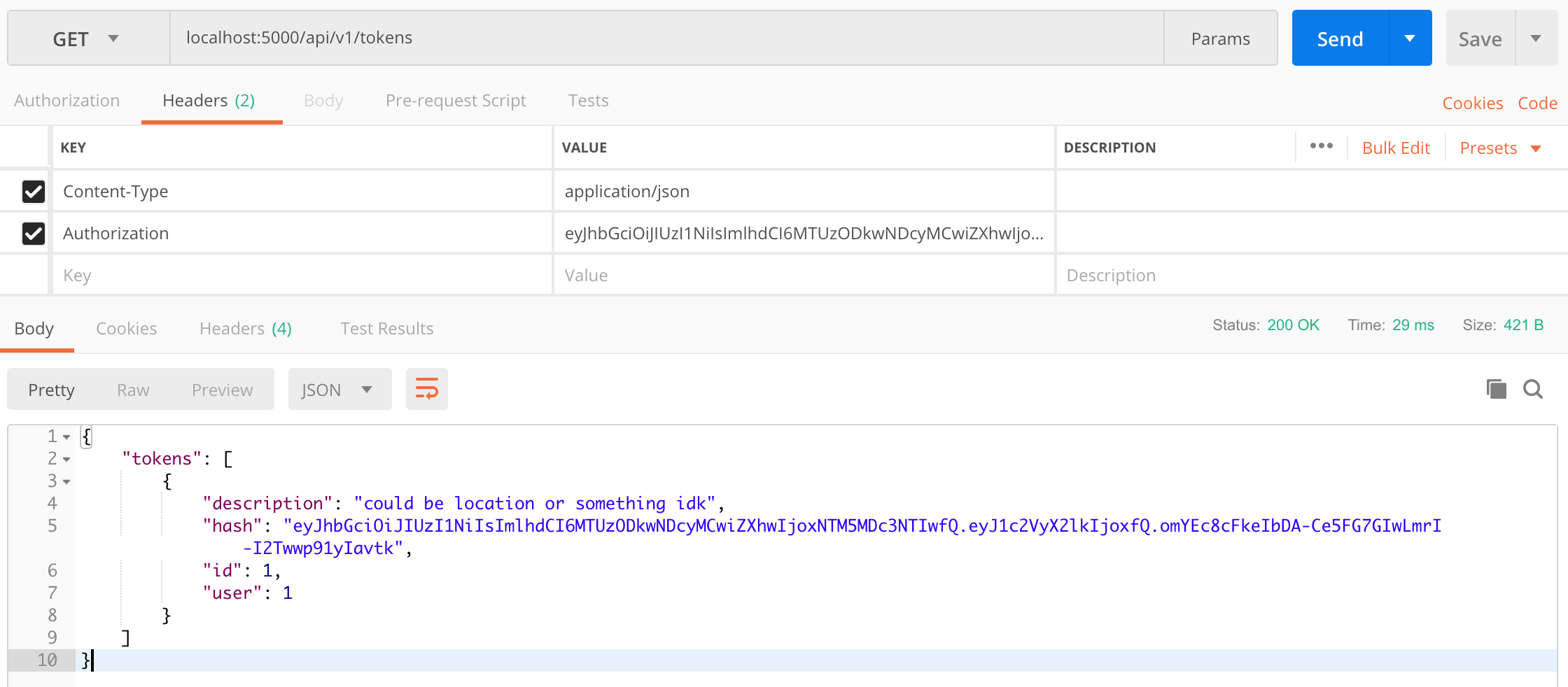
Task: Click the empty Key input field
Action: 302,275
